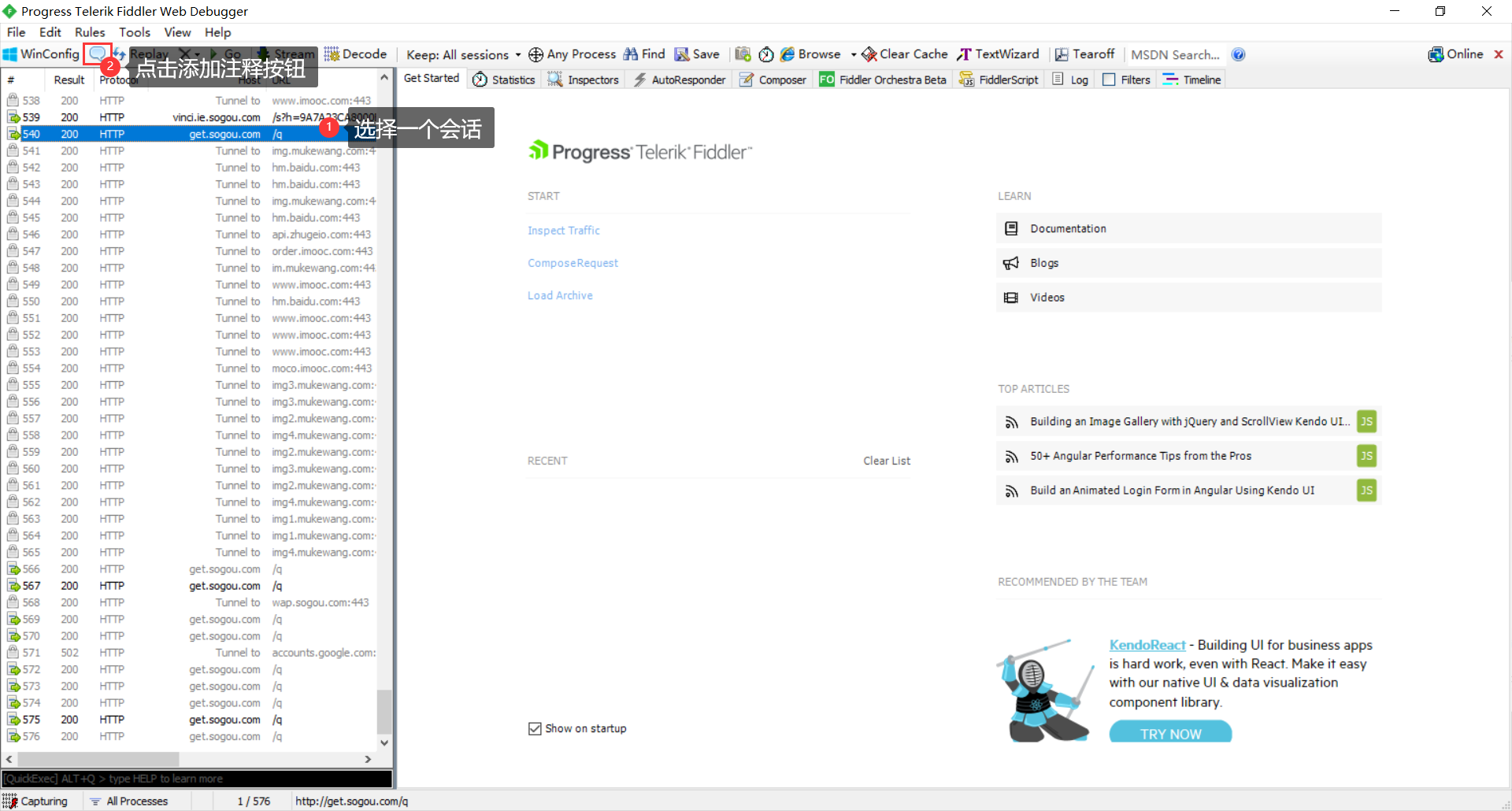The image size is (1512, 811).
Task: Click the Documentation book icon
Action: (1011, 228)
